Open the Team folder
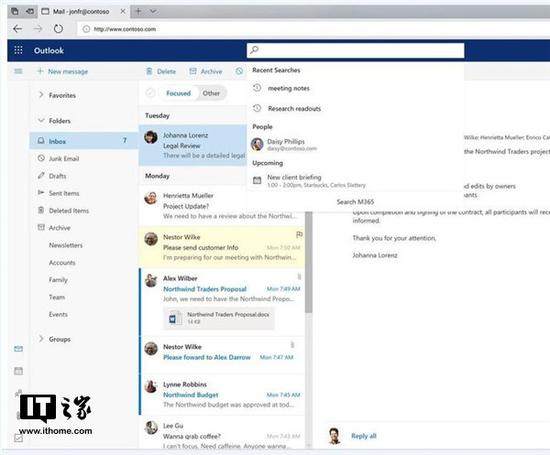Viewport: 550px width, 455px height. 57,297
